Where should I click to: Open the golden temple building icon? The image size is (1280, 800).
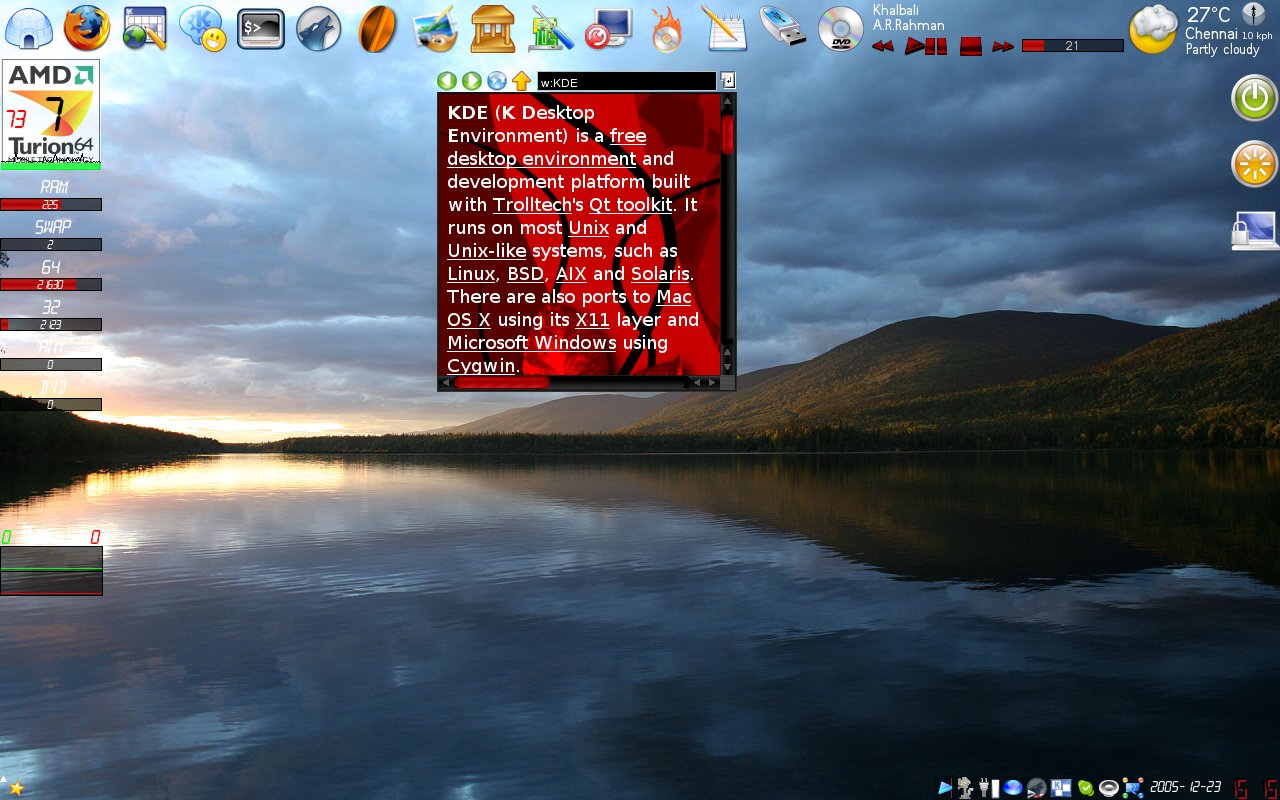pos(492,28)
